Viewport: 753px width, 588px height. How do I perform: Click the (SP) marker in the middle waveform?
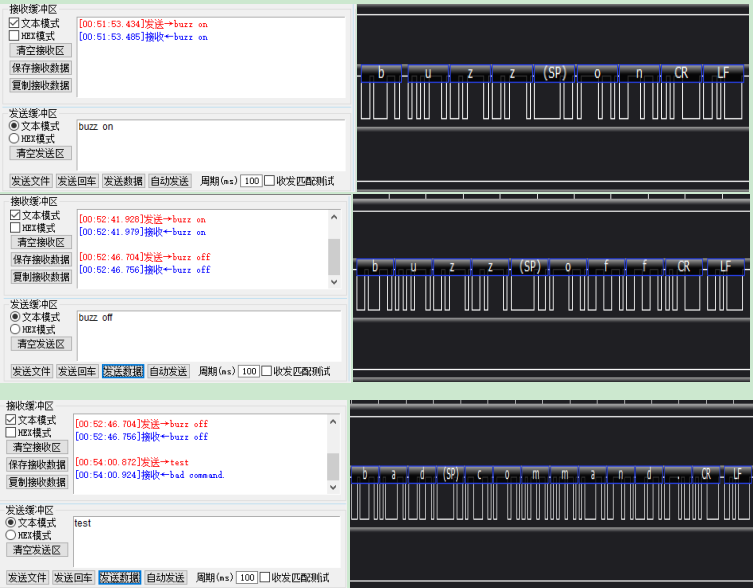[x=528, y=267]
